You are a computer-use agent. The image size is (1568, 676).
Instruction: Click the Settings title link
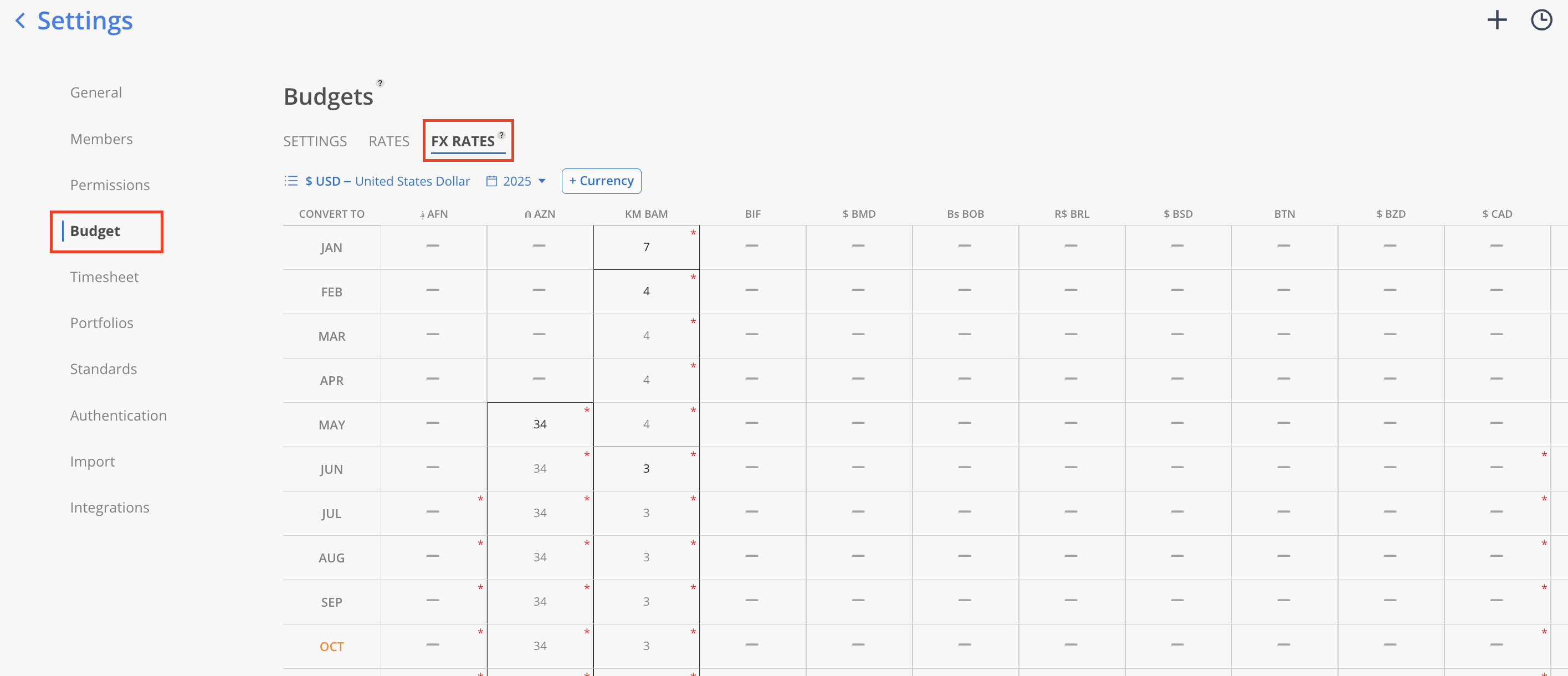tap(85, 21)
